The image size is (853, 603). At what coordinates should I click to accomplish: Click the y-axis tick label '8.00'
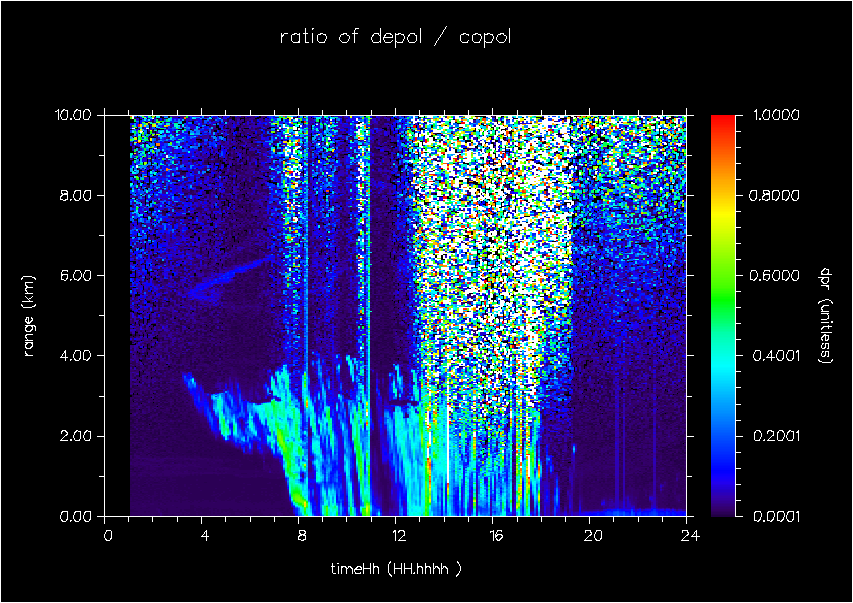pyautogui.click(x=76, y=195)
